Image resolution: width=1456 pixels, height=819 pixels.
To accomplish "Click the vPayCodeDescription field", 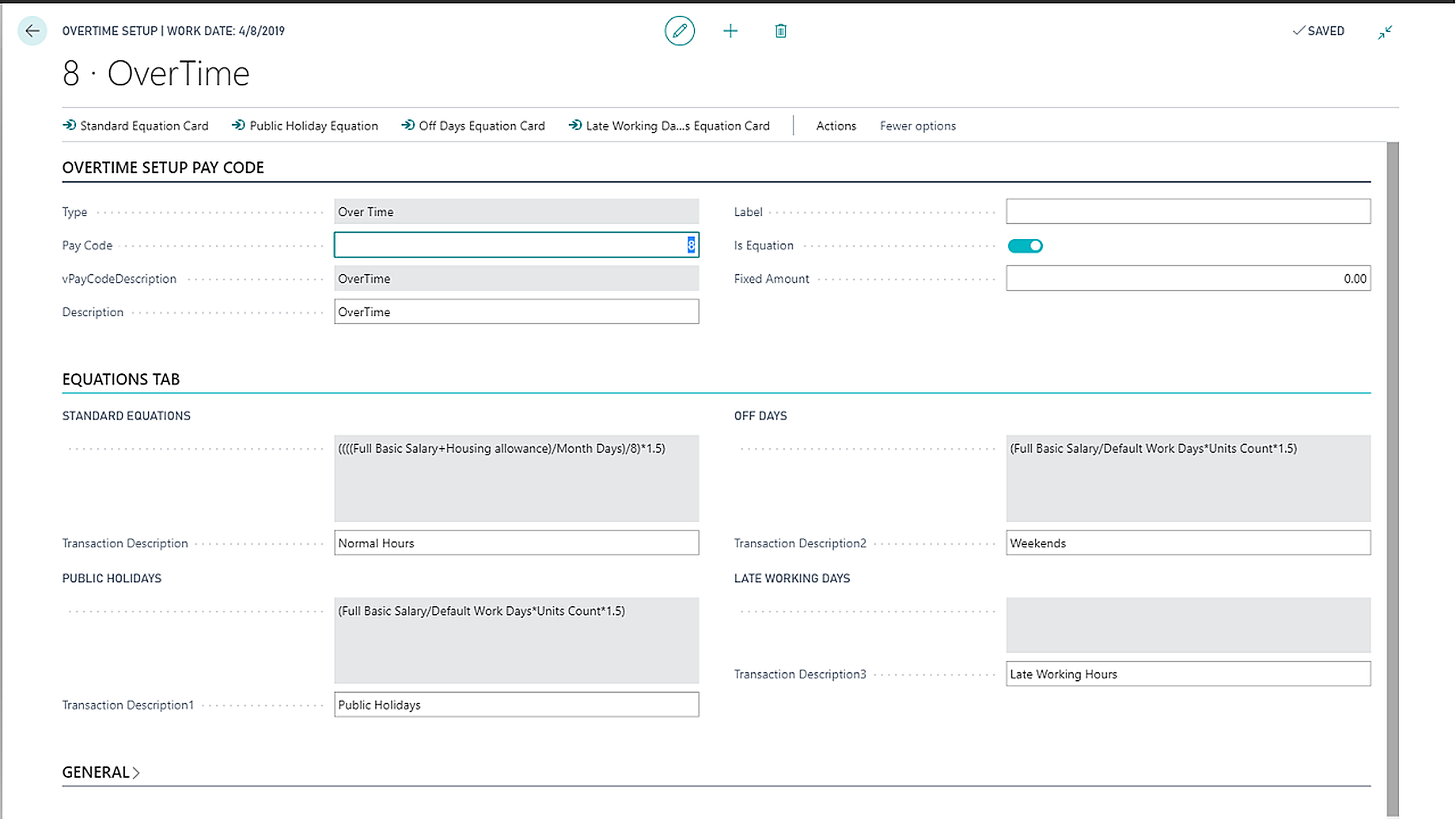I will pos(516,279).
